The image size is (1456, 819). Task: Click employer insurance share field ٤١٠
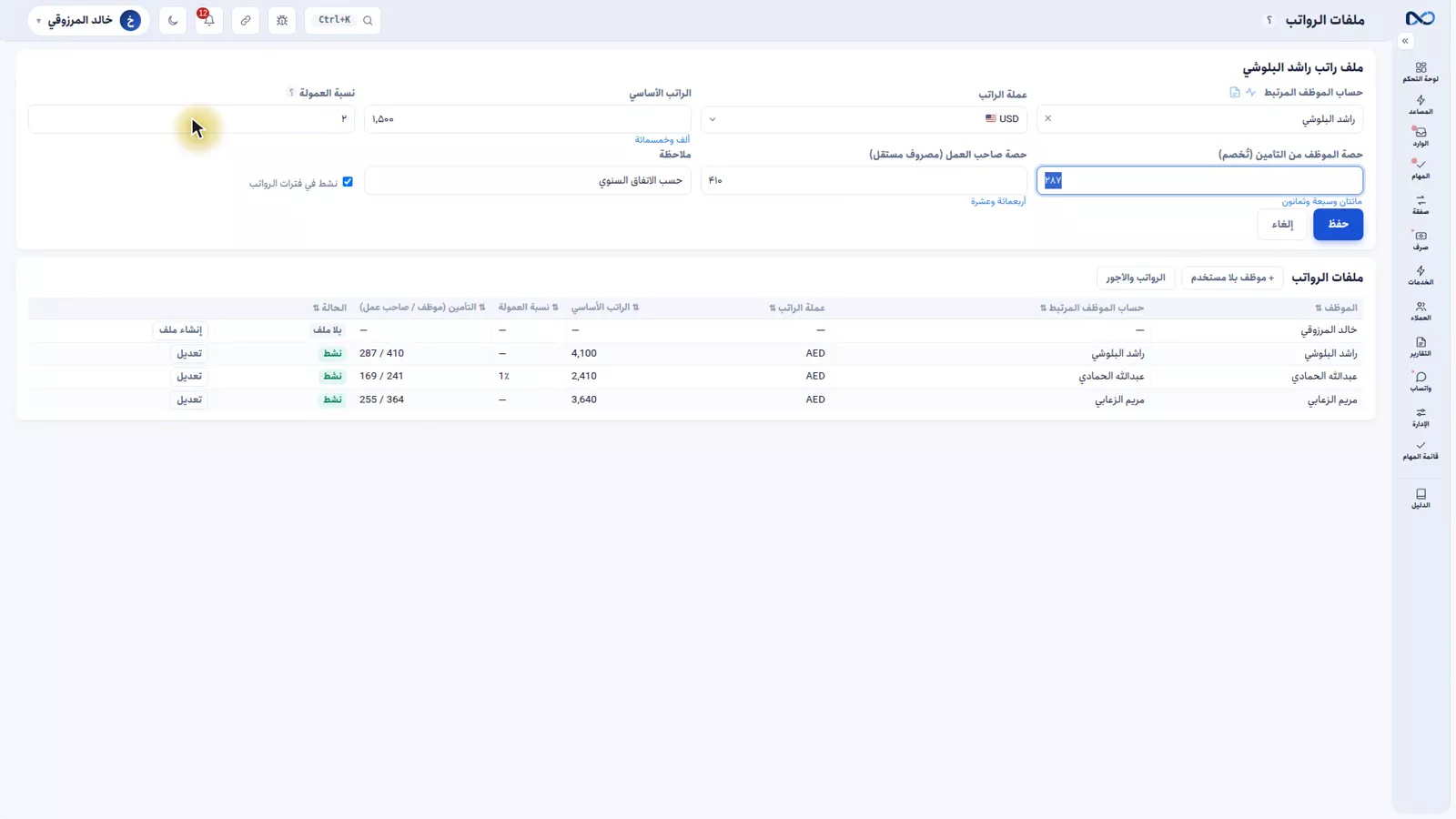coord(864,180)
